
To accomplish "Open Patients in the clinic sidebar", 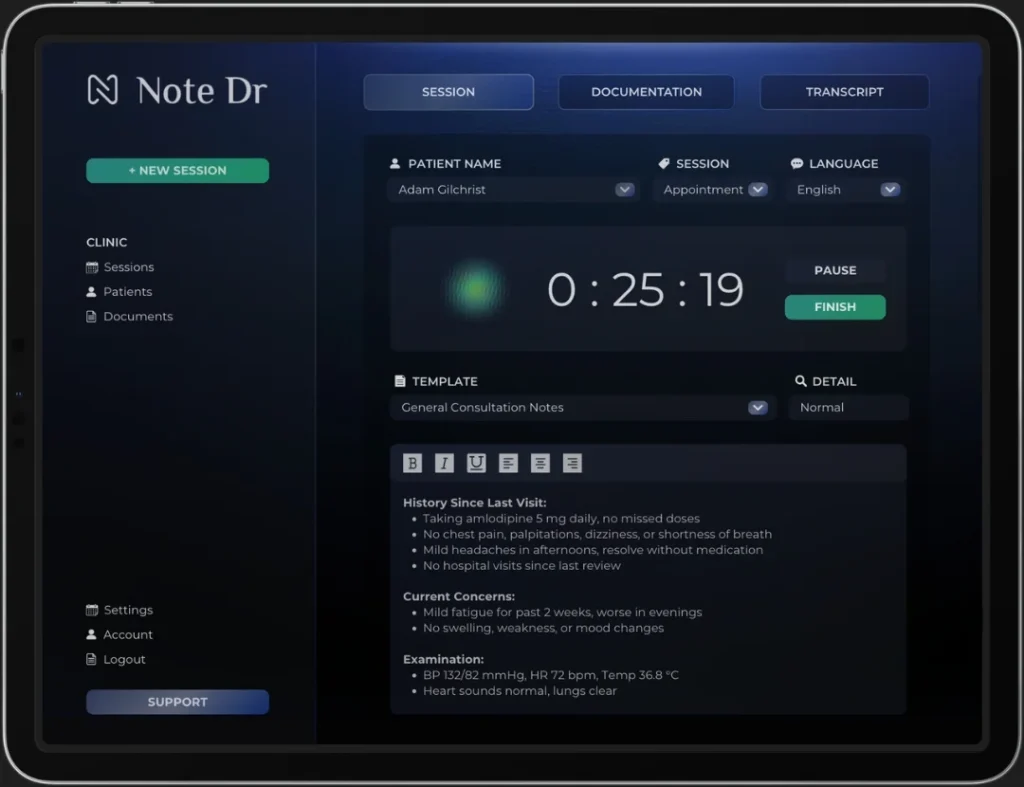I will pyautogui.click(x=127, y=292).
